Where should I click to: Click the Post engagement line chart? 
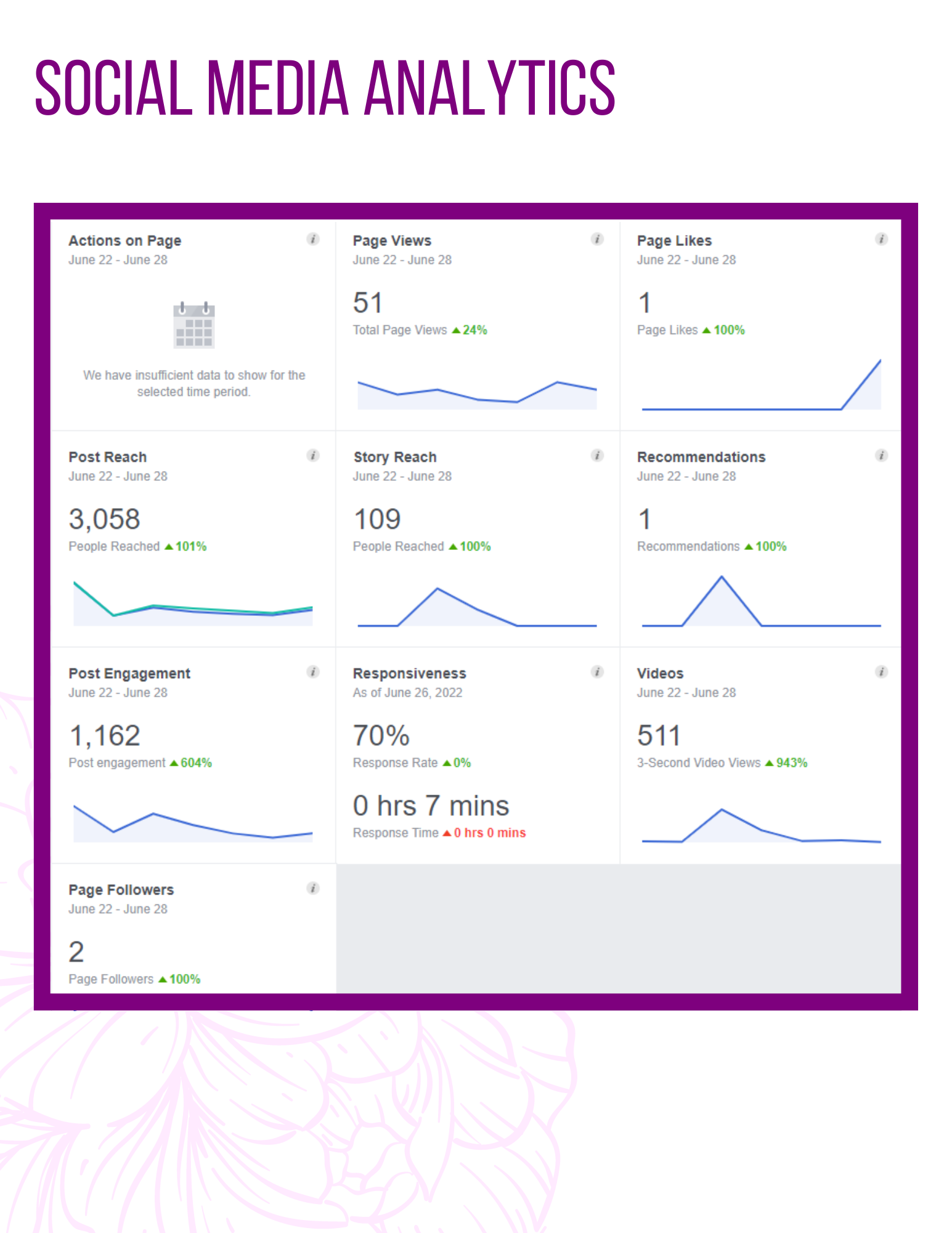193,824
